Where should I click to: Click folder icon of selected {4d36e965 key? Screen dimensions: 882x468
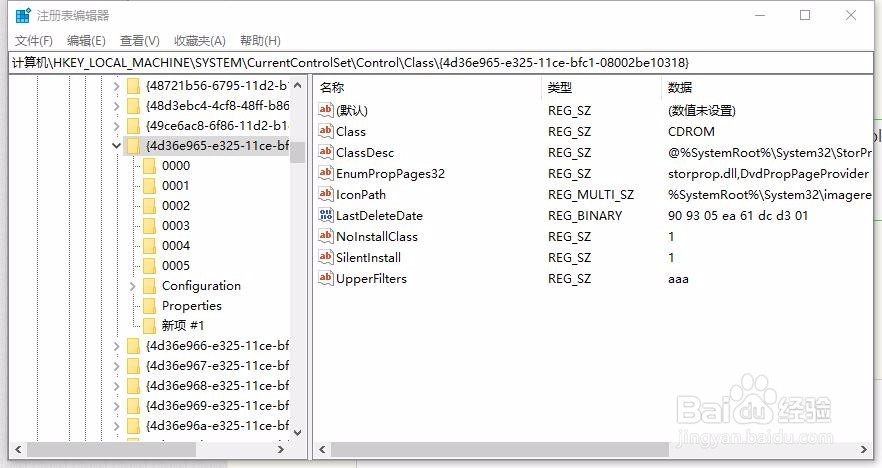(x=133, y=146)
